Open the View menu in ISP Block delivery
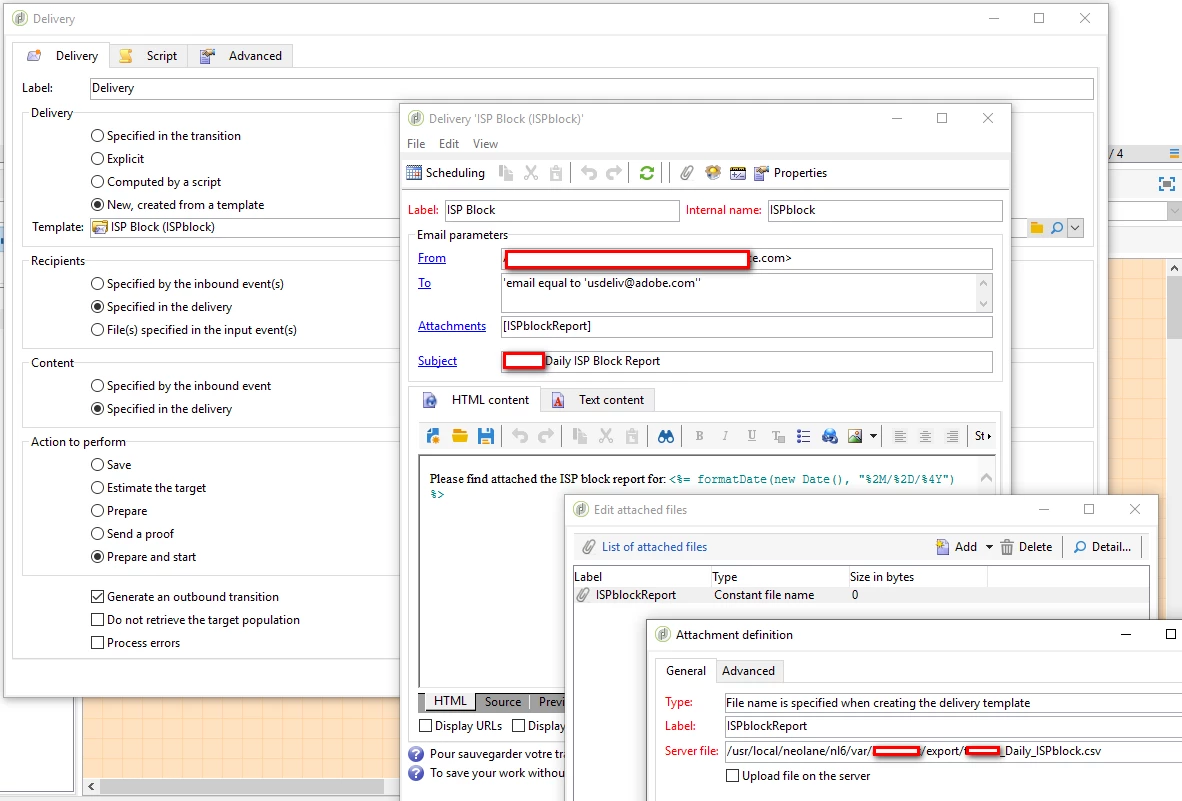 485,144
